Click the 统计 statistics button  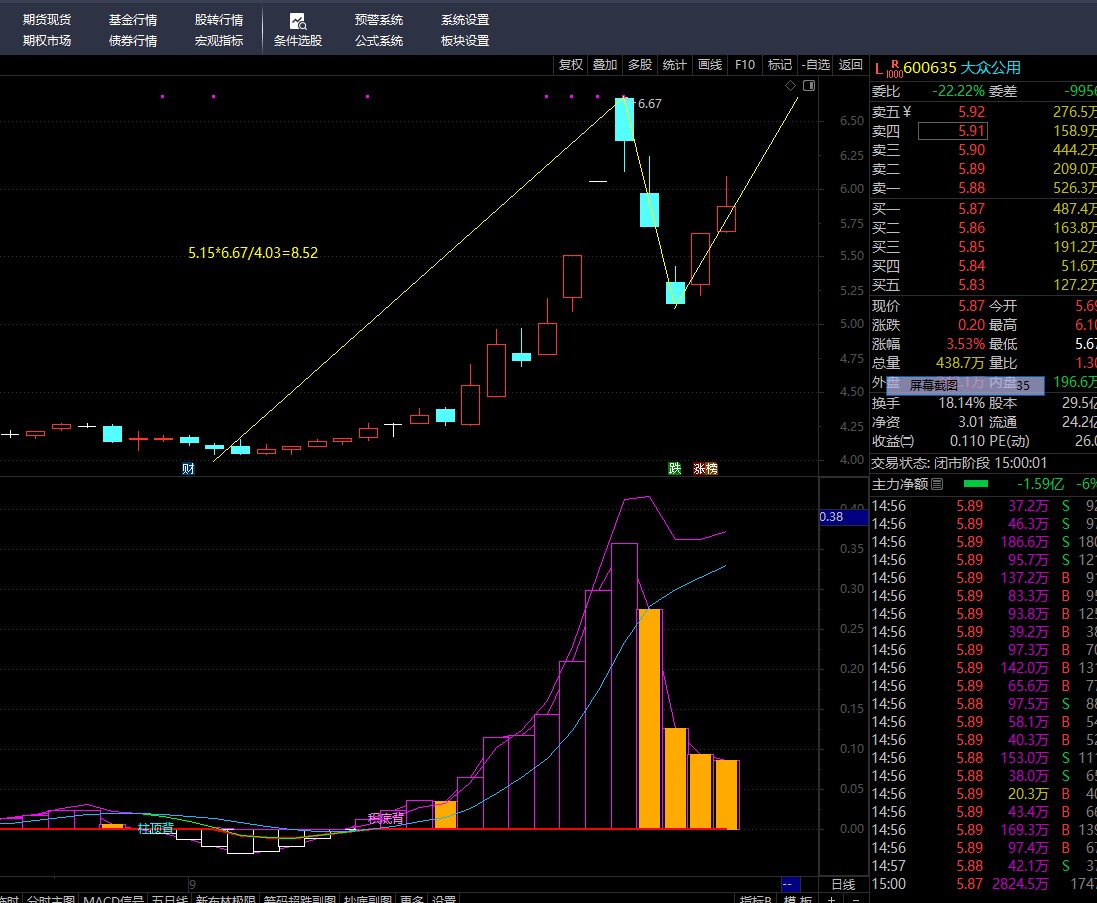pyautogui.click(x=674, y=64)
